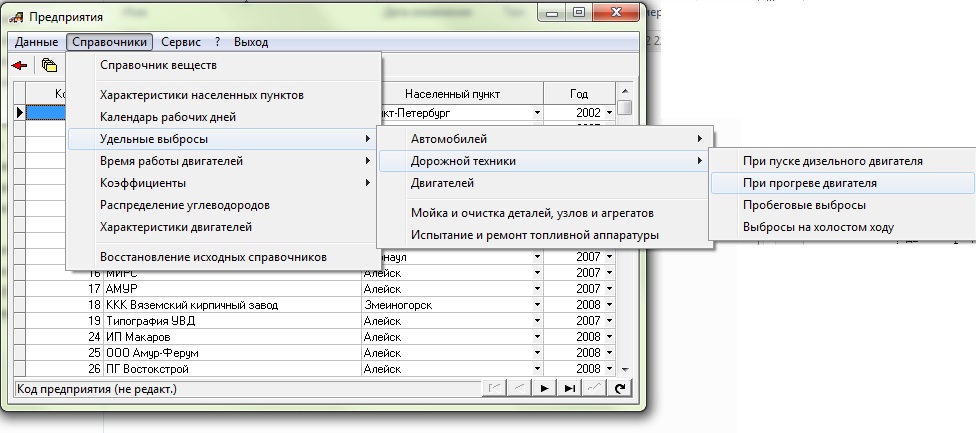Open city dropdown for Типография УВД row
Screen dimensions: 976x433
click(537, 321)
